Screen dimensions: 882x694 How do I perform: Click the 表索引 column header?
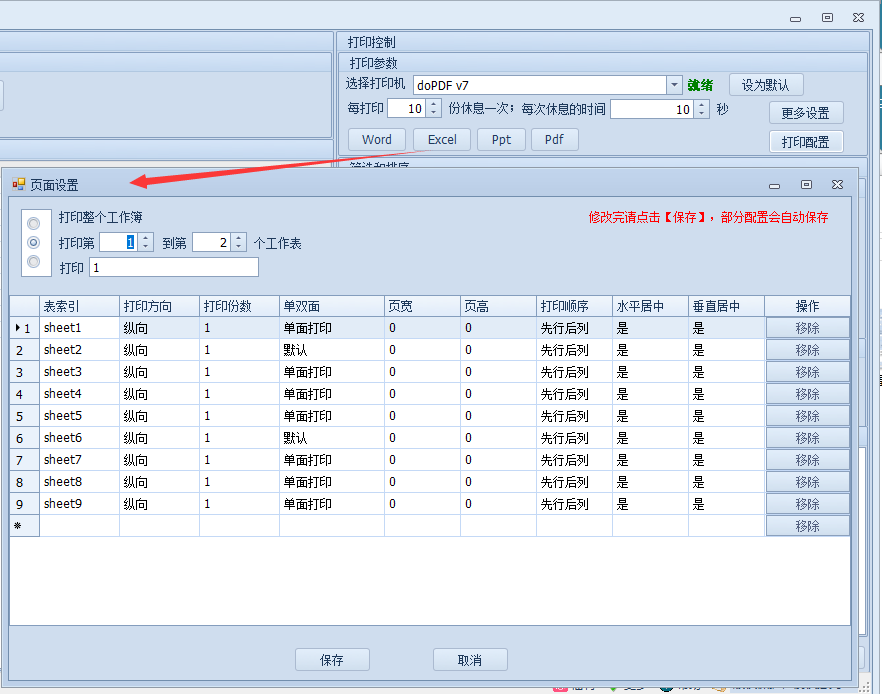point(79,306)
